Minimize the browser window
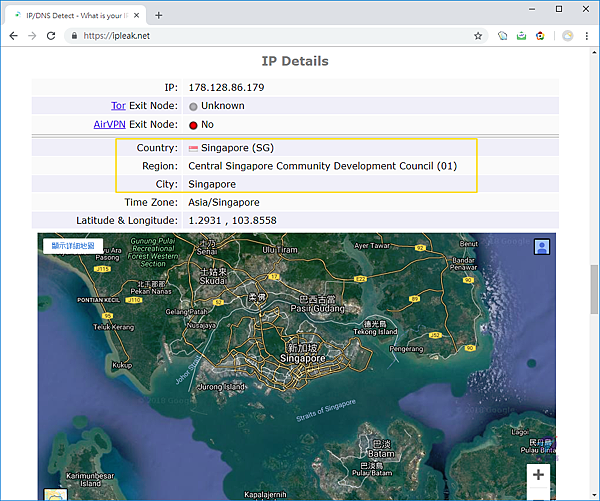Screen dimensions: 600x501 tap(532, 9)
